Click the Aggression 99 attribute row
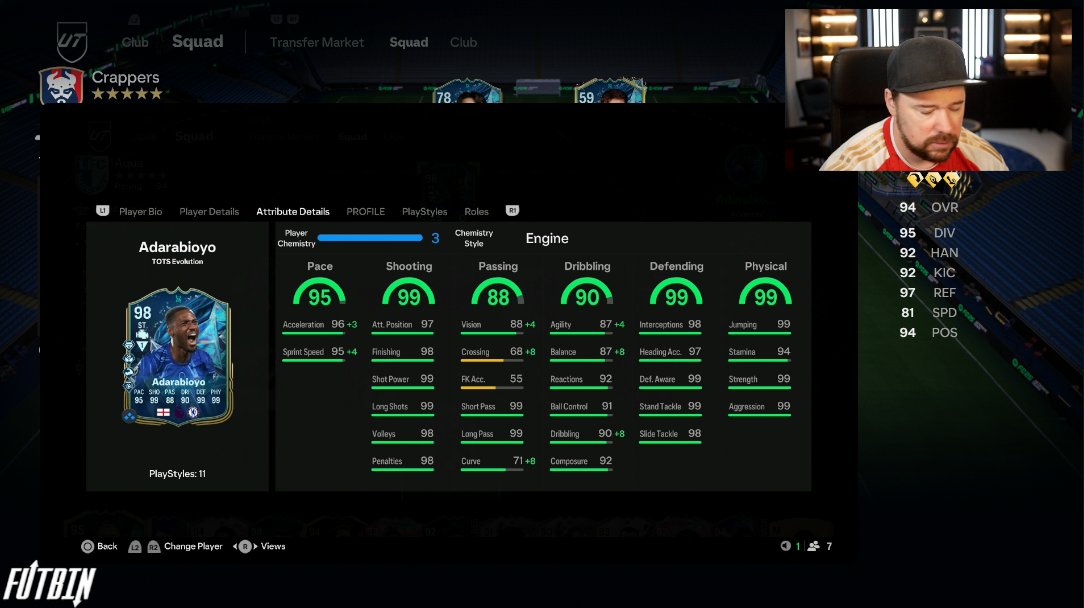1084x608 pixels. pos(759,407)
